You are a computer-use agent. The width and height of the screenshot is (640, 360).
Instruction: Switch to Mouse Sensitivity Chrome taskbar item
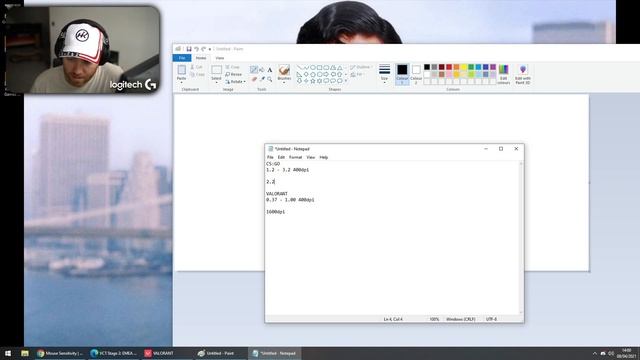[60, 353]
